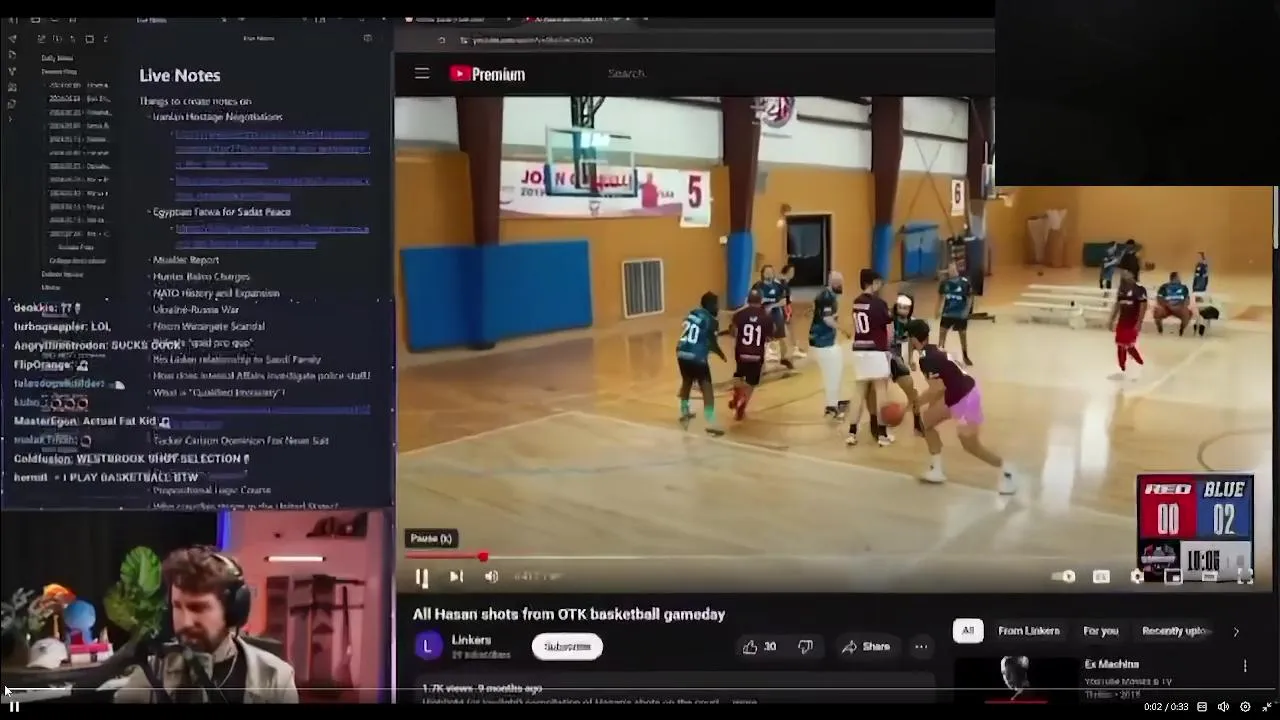Screen dimensions: 1280x720
Task: Show more chips with the right chevron
Action: [1236, 631]
